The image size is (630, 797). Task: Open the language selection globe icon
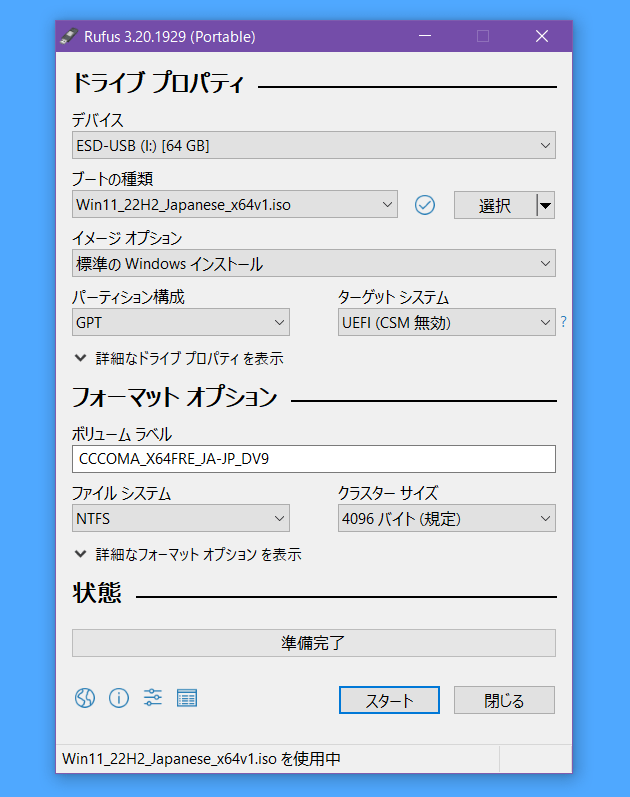coord(85,698)
